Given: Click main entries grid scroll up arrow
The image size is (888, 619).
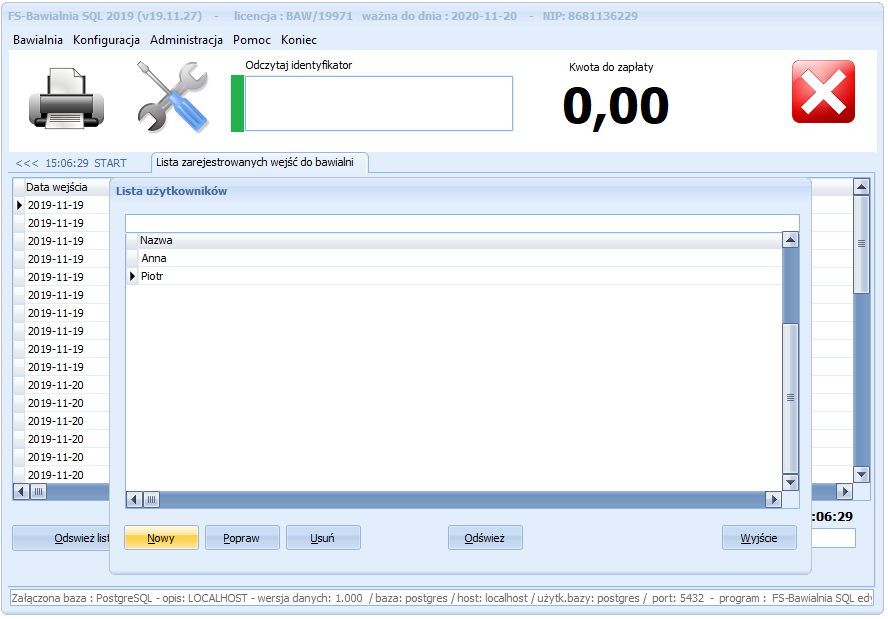Looking at the screenshot, I should point(861,187).
